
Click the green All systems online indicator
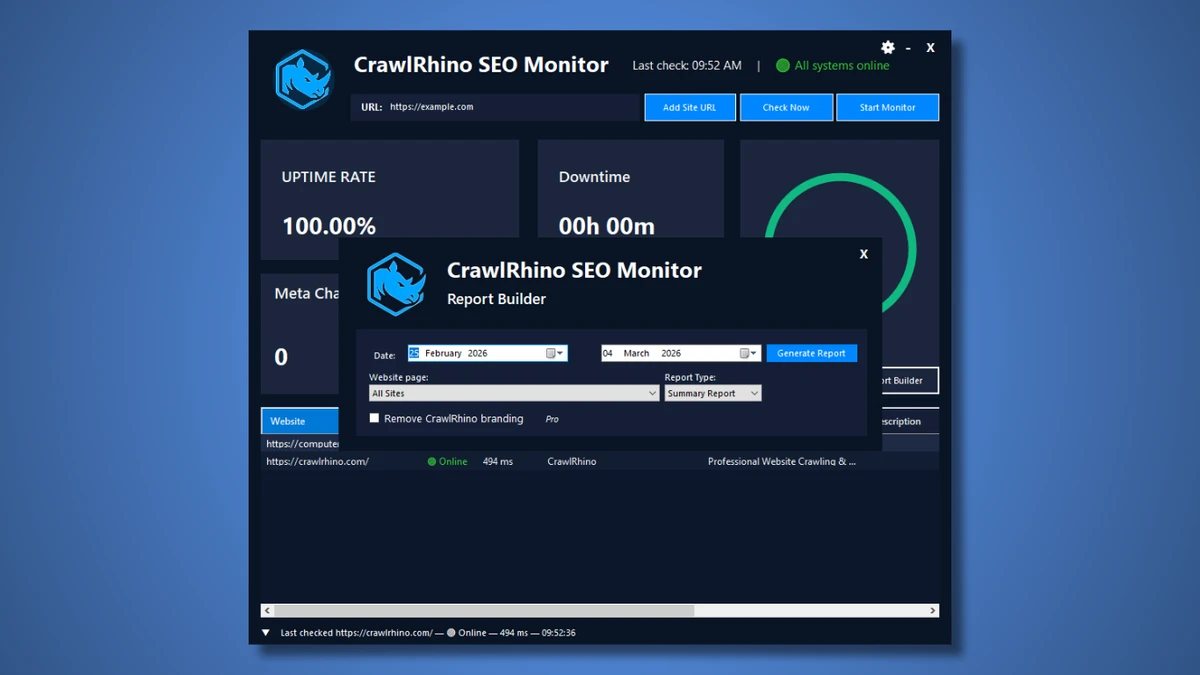pyautogui.click(x=832, y=66)
